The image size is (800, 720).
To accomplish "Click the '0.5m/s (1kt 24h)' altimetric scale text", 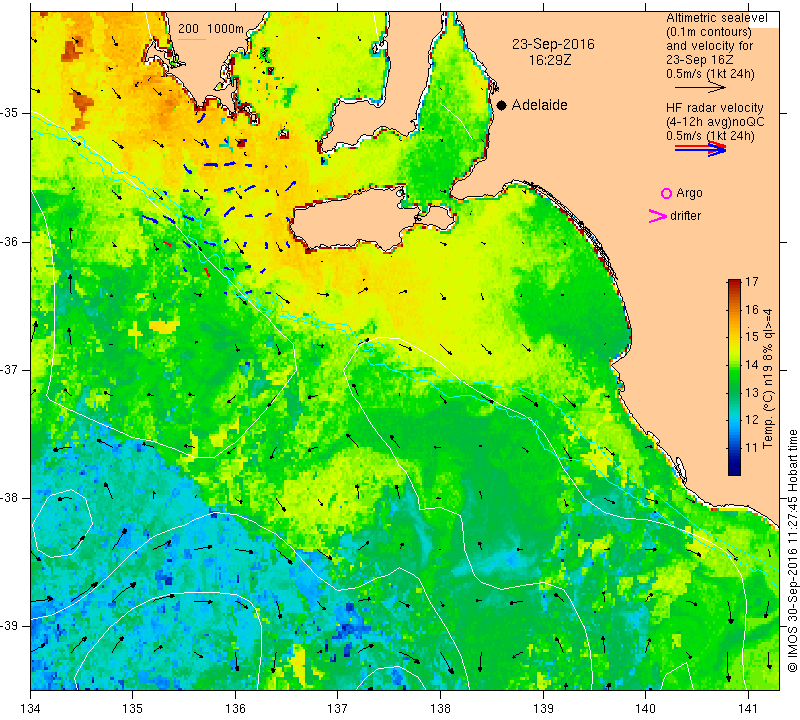I will (x=710, y=74).
